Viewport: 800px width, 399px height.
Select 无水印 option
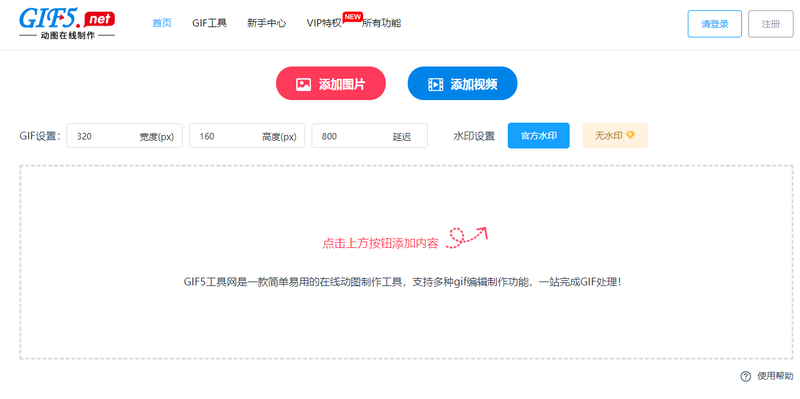point(615,136)
